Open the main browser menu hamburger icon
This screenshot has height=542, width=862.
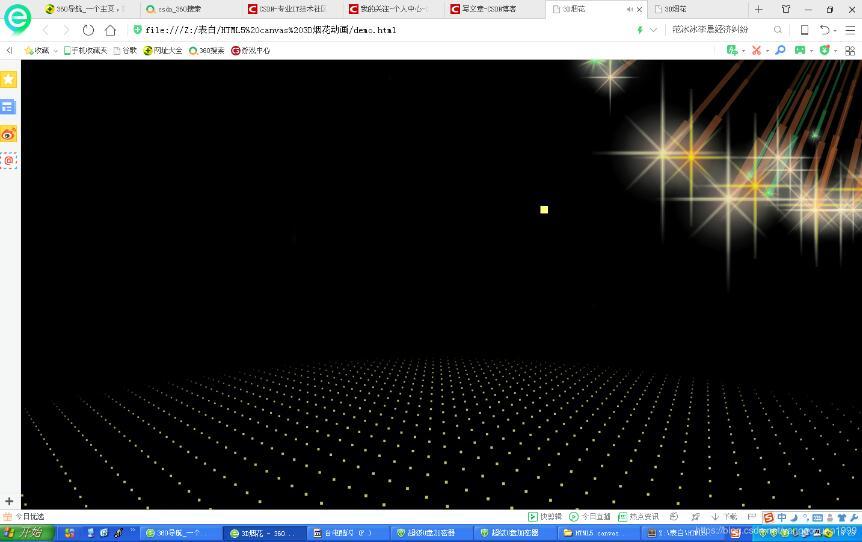(x=850, y=30)
